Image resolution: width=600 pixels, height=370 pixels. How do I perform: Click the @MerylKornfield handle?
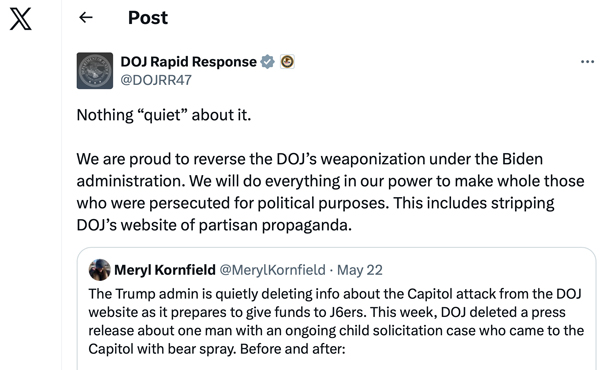coord(272,270)
